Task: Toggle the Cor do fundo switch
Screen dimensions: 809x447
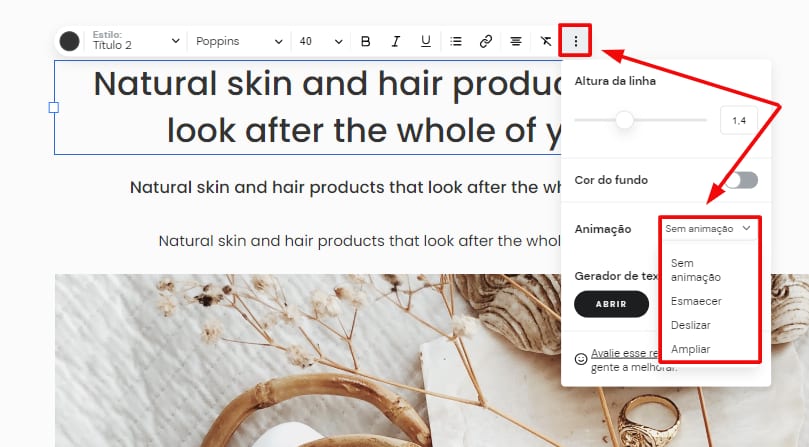Action: click(x=741, y=180)
